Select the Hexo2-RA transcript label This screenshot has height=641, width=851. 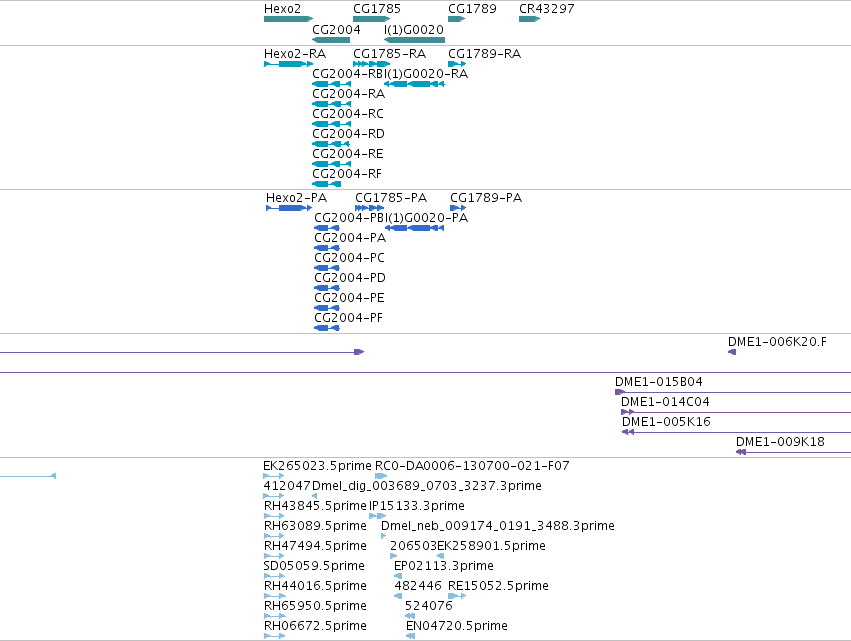pyautogui.click(x=295, y=54)
